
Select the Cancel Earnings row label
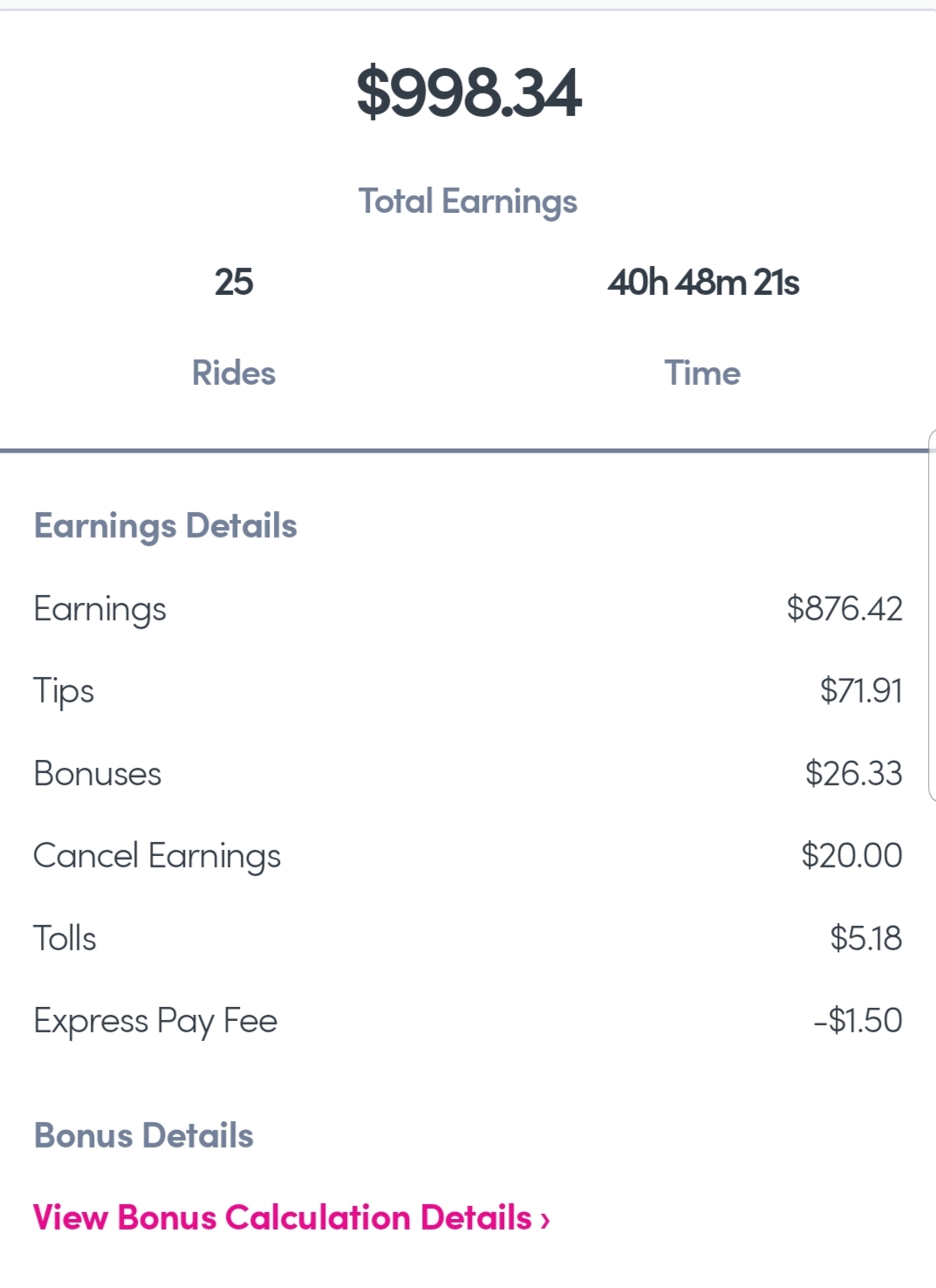(157, 856)
